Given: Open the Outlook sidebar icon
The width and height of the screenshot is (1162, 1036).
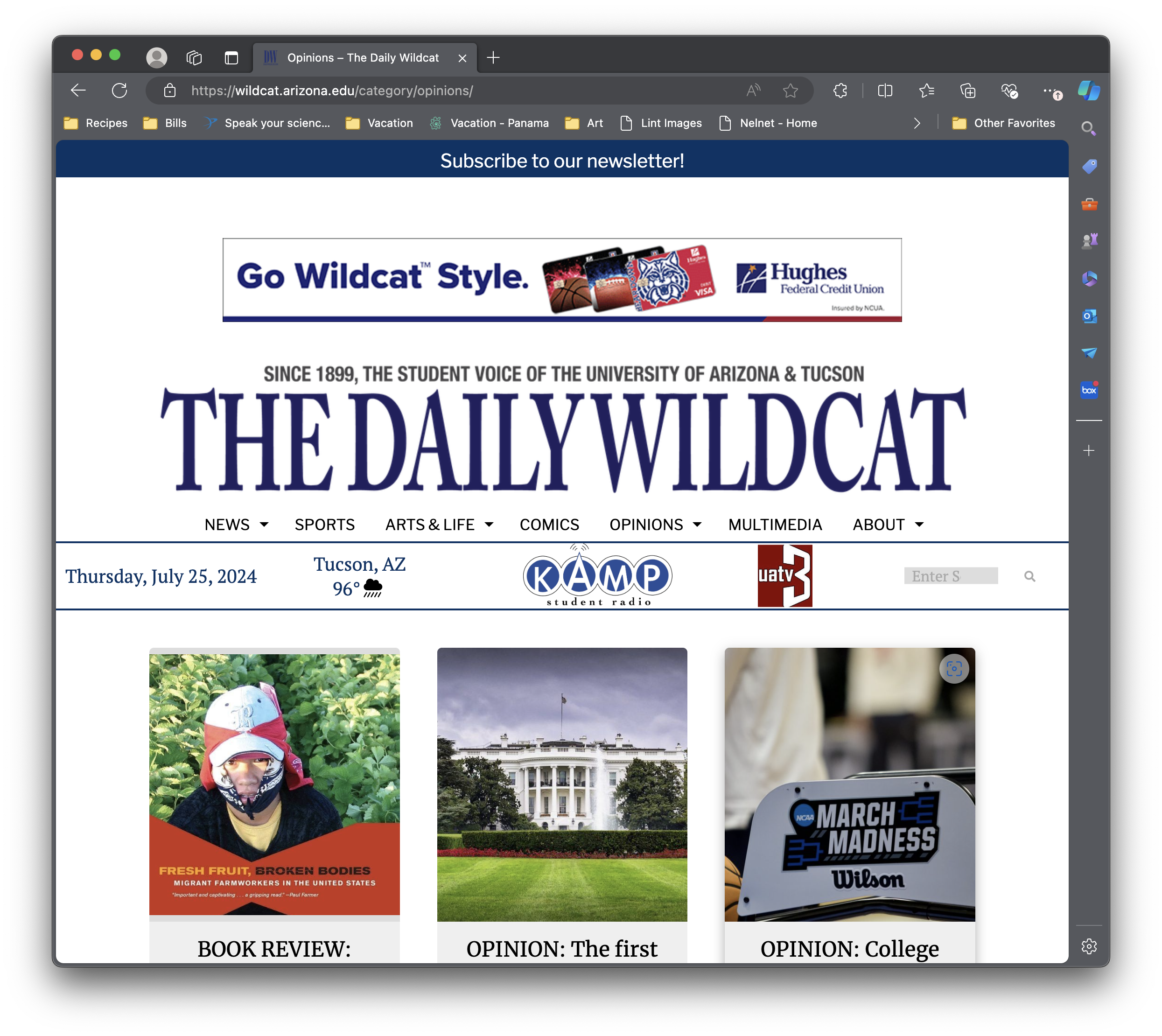Looking at the screenshot, I should [x=1089, y=316].
